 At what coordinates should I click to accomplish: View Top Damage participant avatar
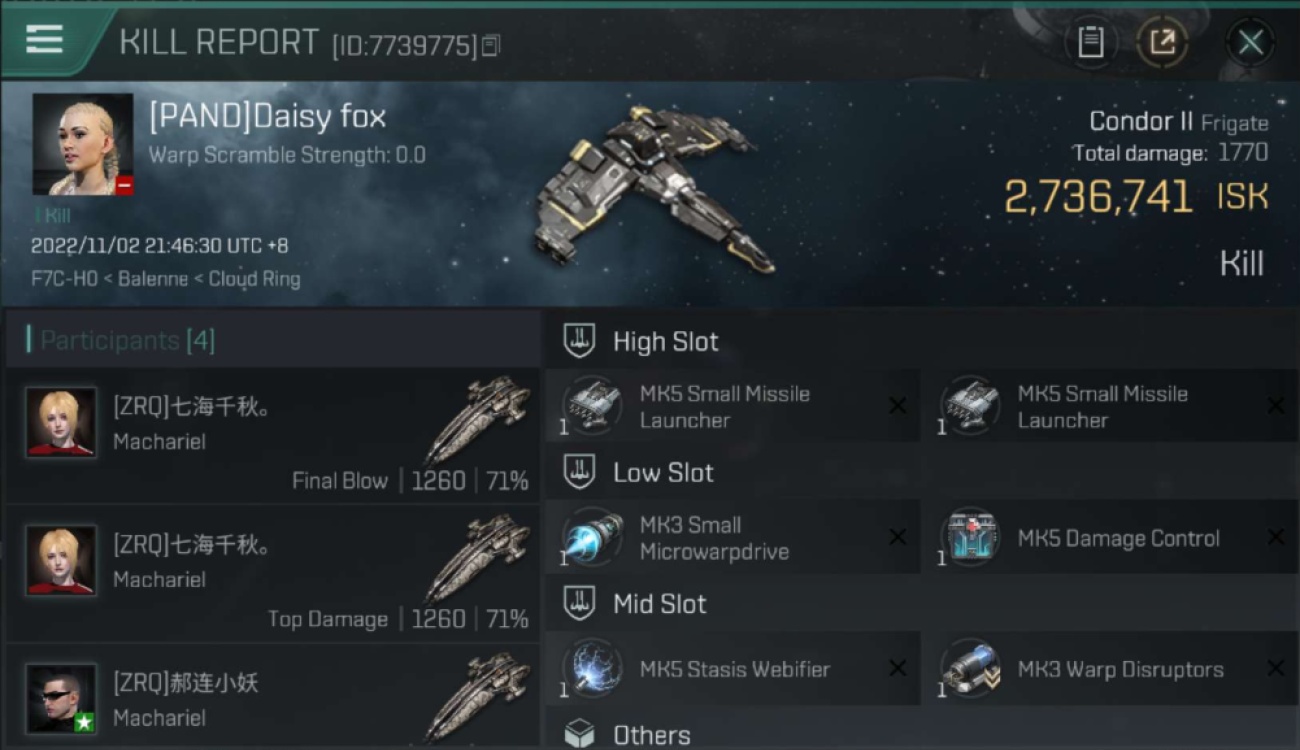click(x=61, y=560)
